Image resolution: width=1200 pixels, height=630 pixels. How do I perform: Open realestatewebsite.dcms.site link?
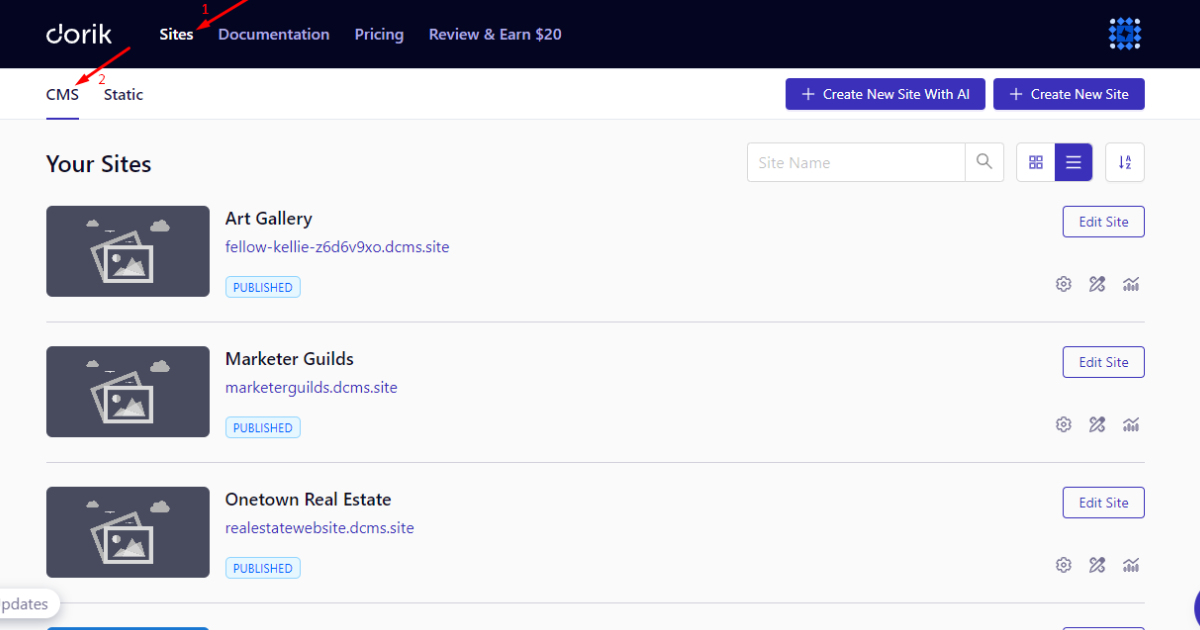319,527
